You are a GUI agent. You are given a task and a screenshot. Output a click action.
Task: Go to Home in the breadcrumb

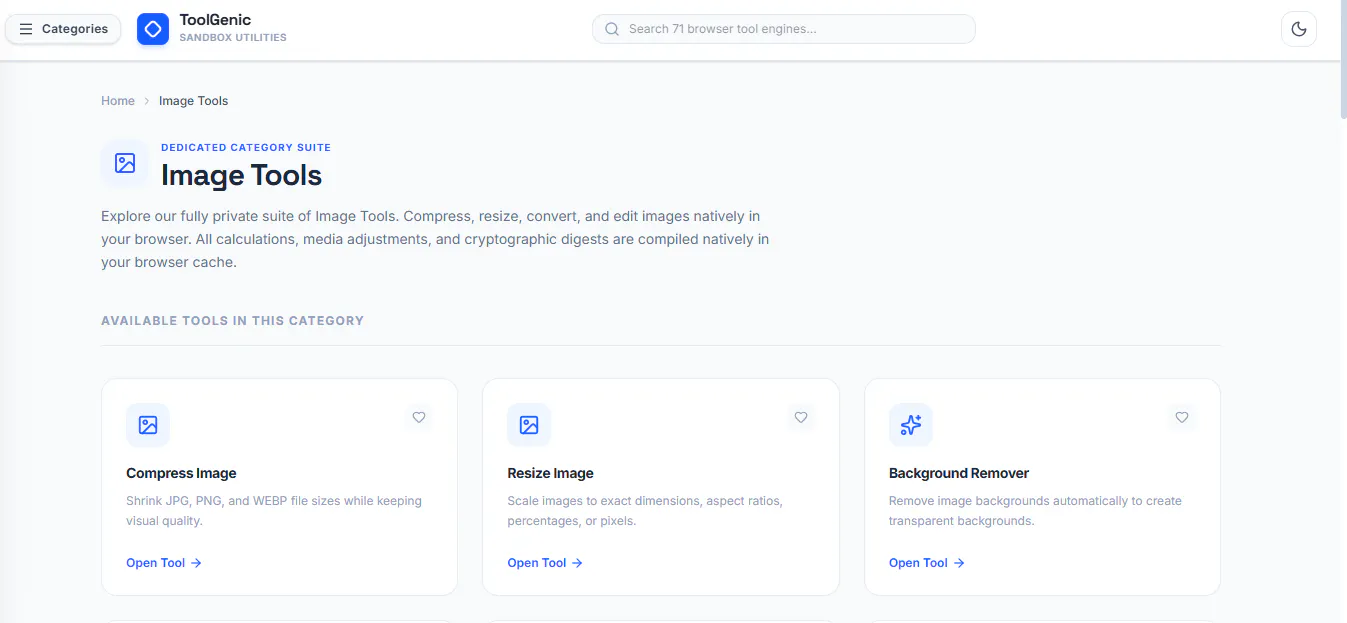click(118, 101)
